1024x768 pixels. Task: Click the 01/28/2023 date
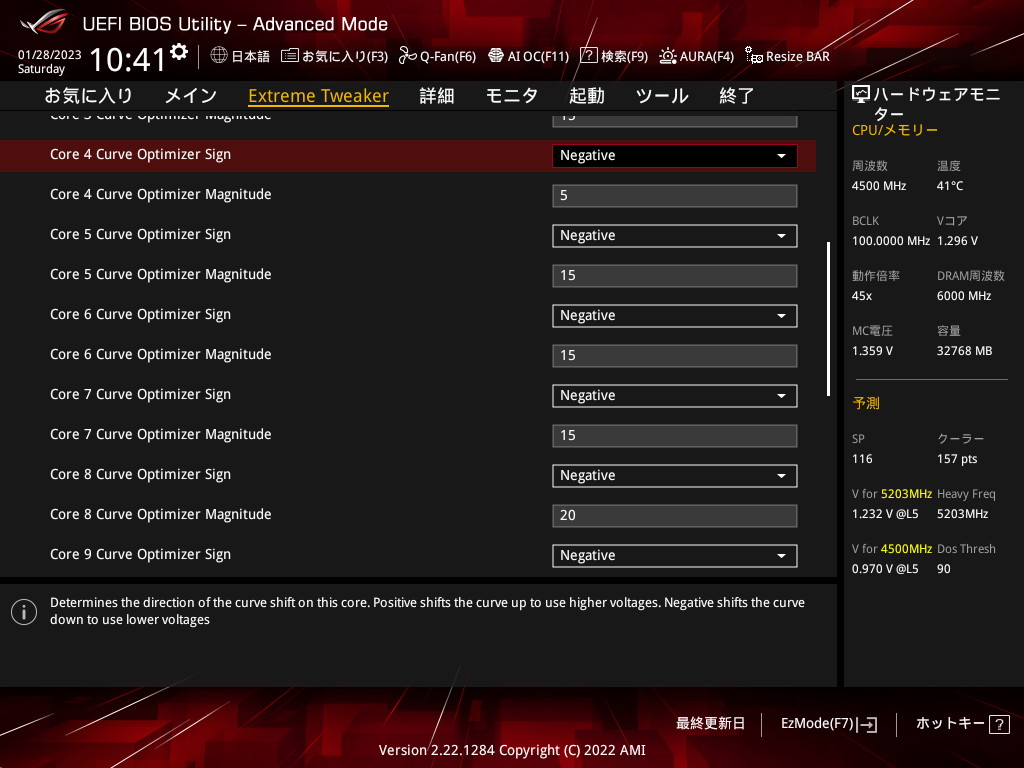[50, 55]
